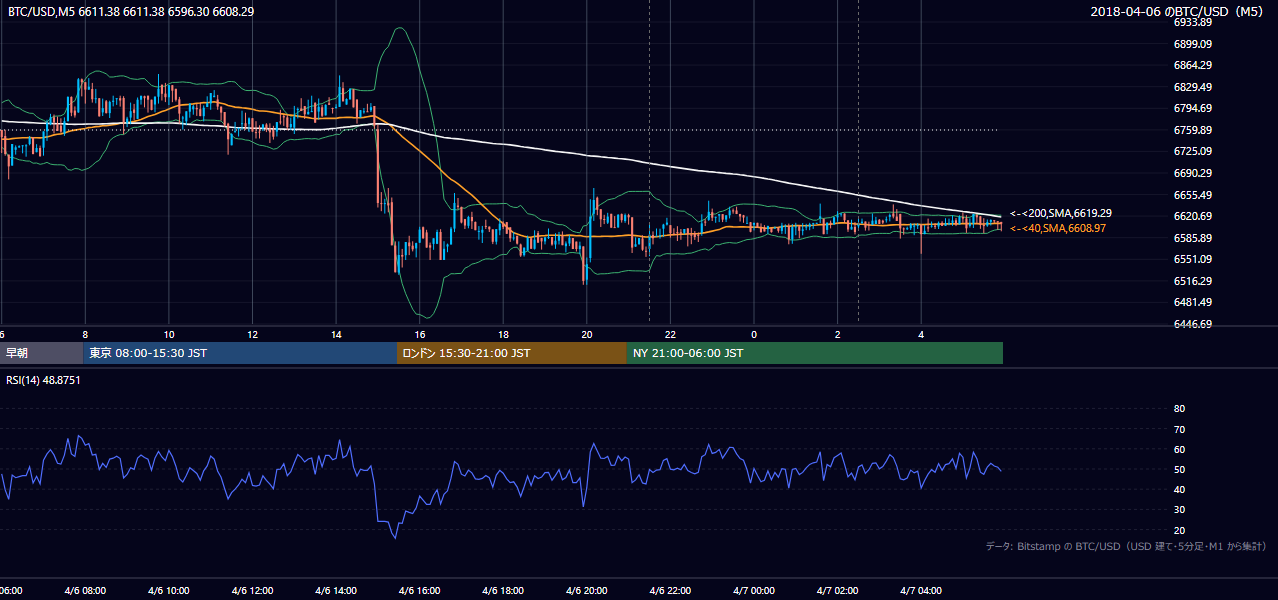Click hour label 4 under price chart

click(x=921, y=334)
